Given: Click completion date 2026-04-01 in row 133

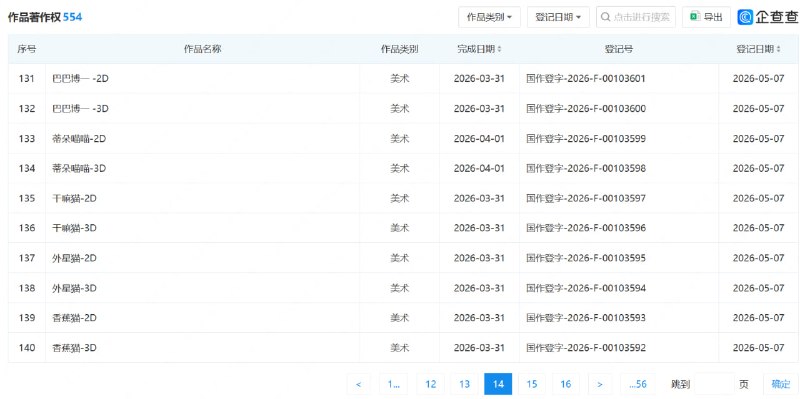Looking at the screenshot, I should coord(479,139).
